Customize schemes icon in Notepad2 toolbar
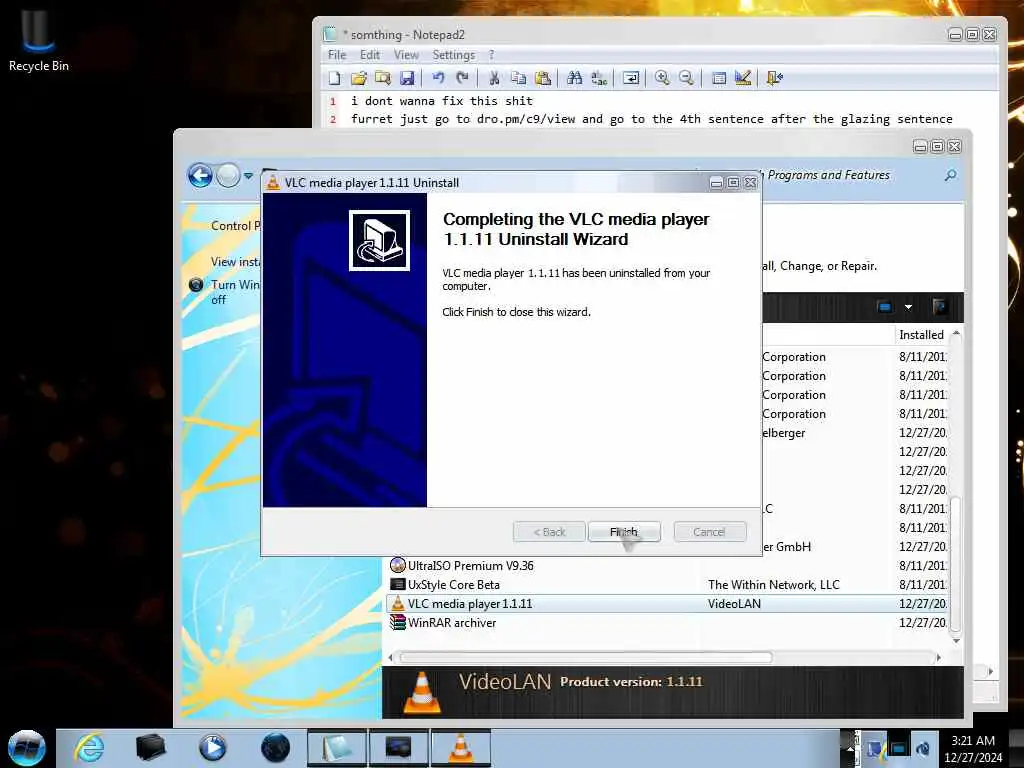The image size is (1024, 768). [x=743, y=78]
